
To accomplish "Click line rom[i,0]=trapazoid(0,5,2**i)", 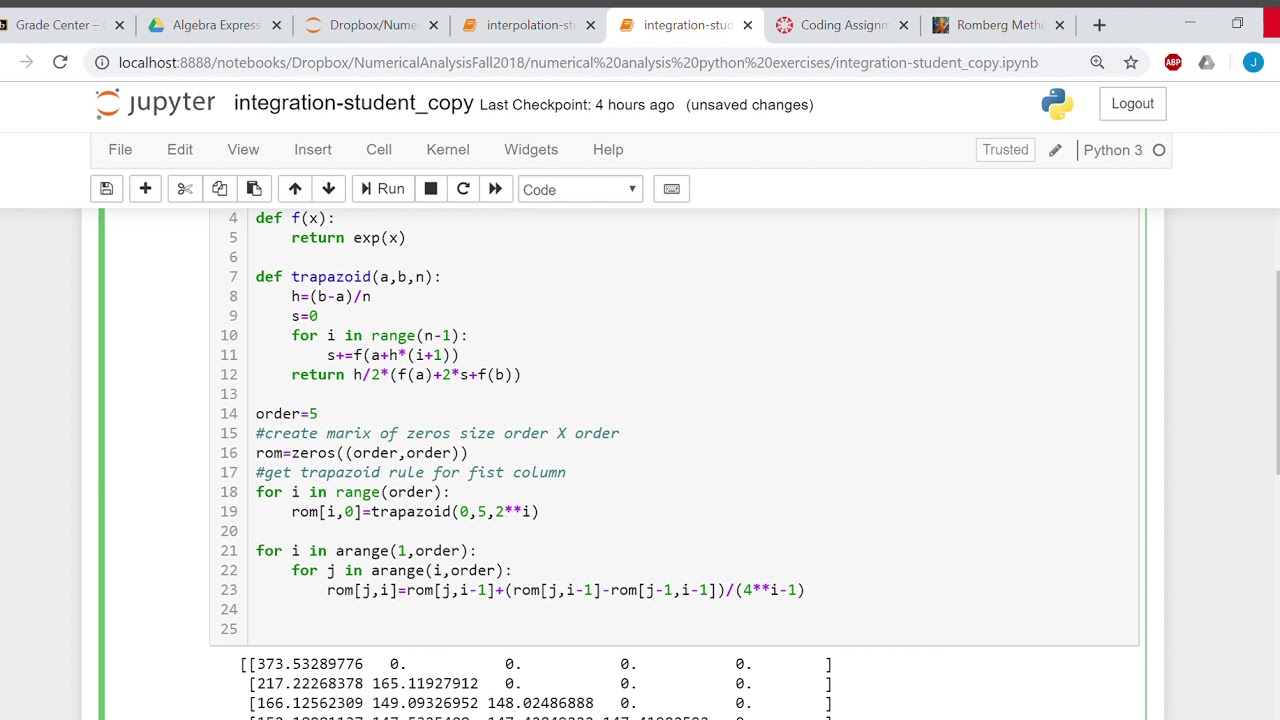I will pos(415,511).
